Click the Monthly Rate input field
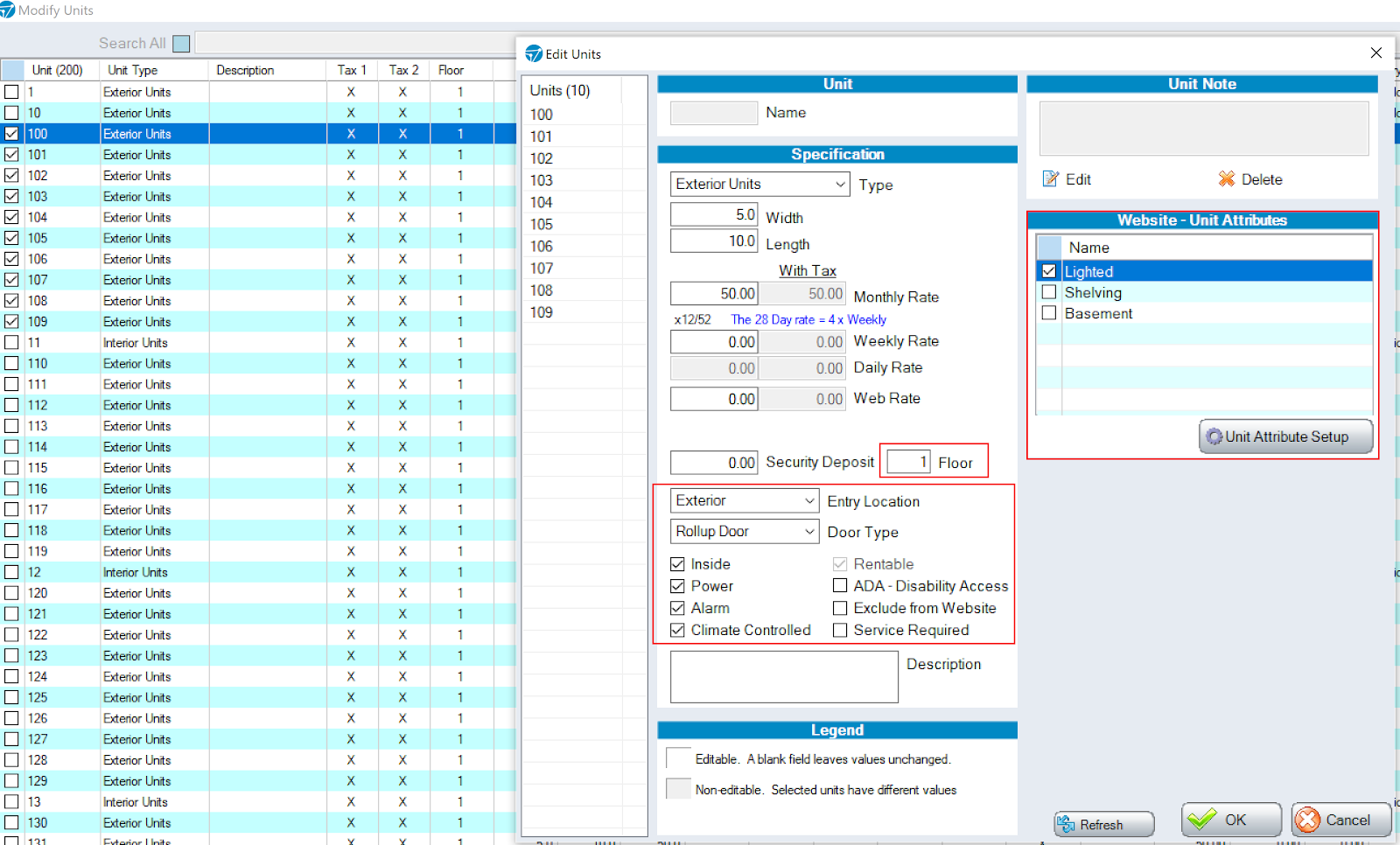Viewport: 1400px width, 845px height. [x=714, y=294]
